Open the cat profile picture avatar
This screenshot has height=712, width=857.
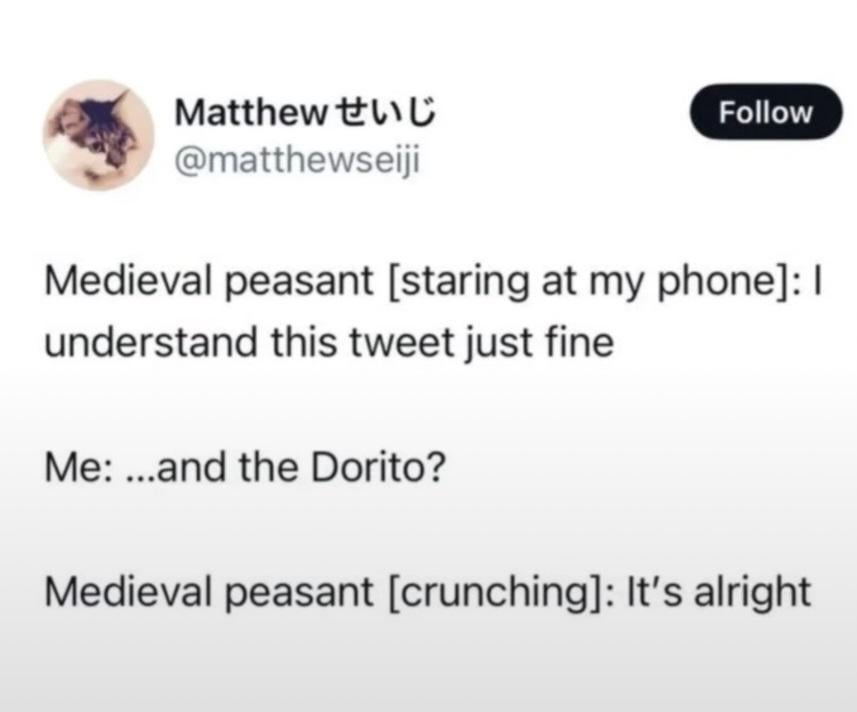pos(99,135)
